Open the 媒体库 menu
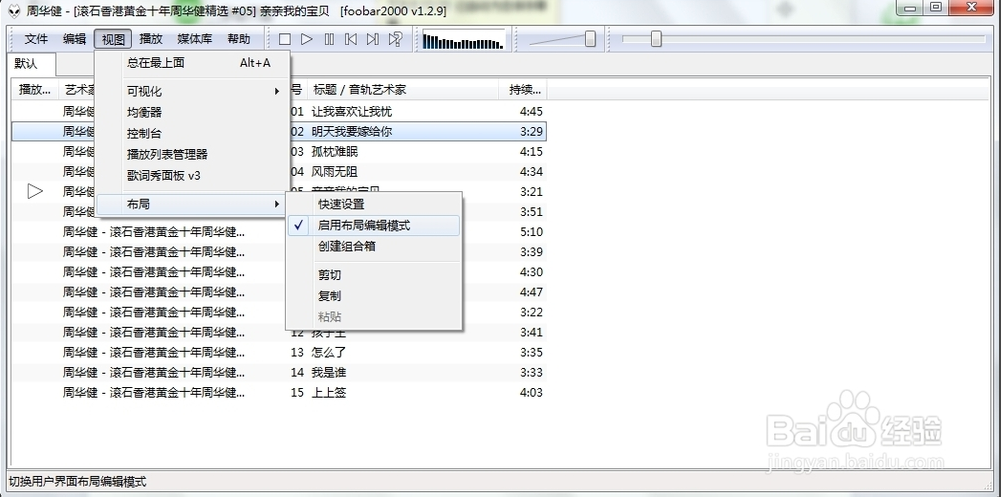Screen dimensions: 1001x497 [195, 39]
